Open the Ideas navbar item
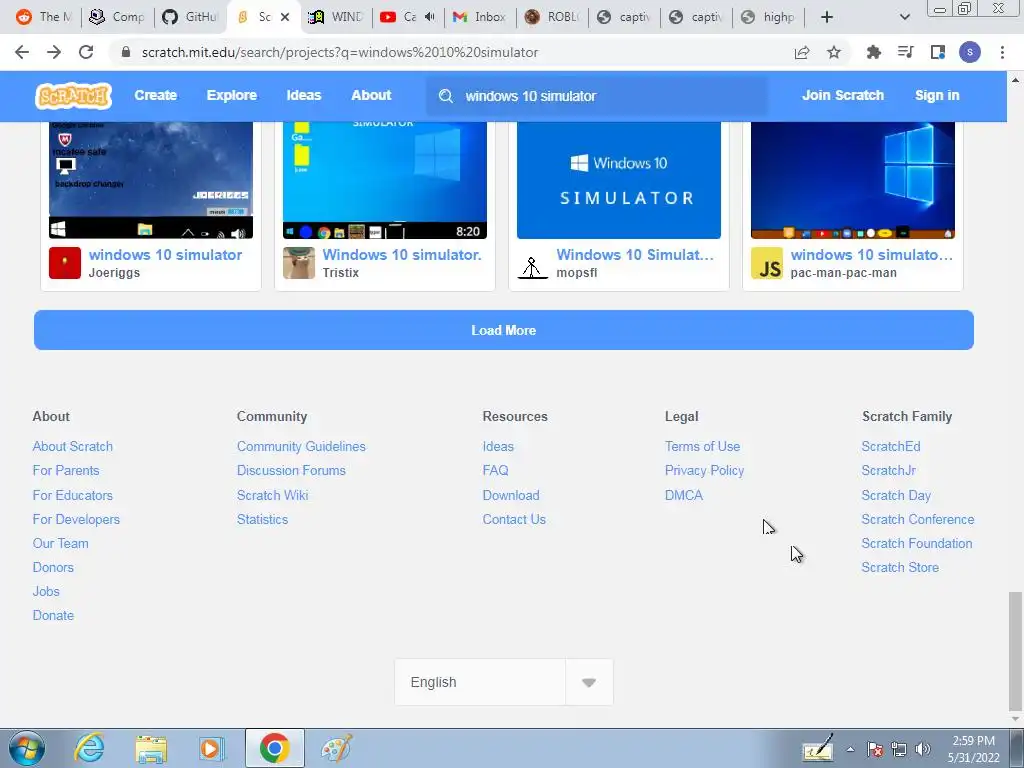1024x768 pixels. coord(304,95)
